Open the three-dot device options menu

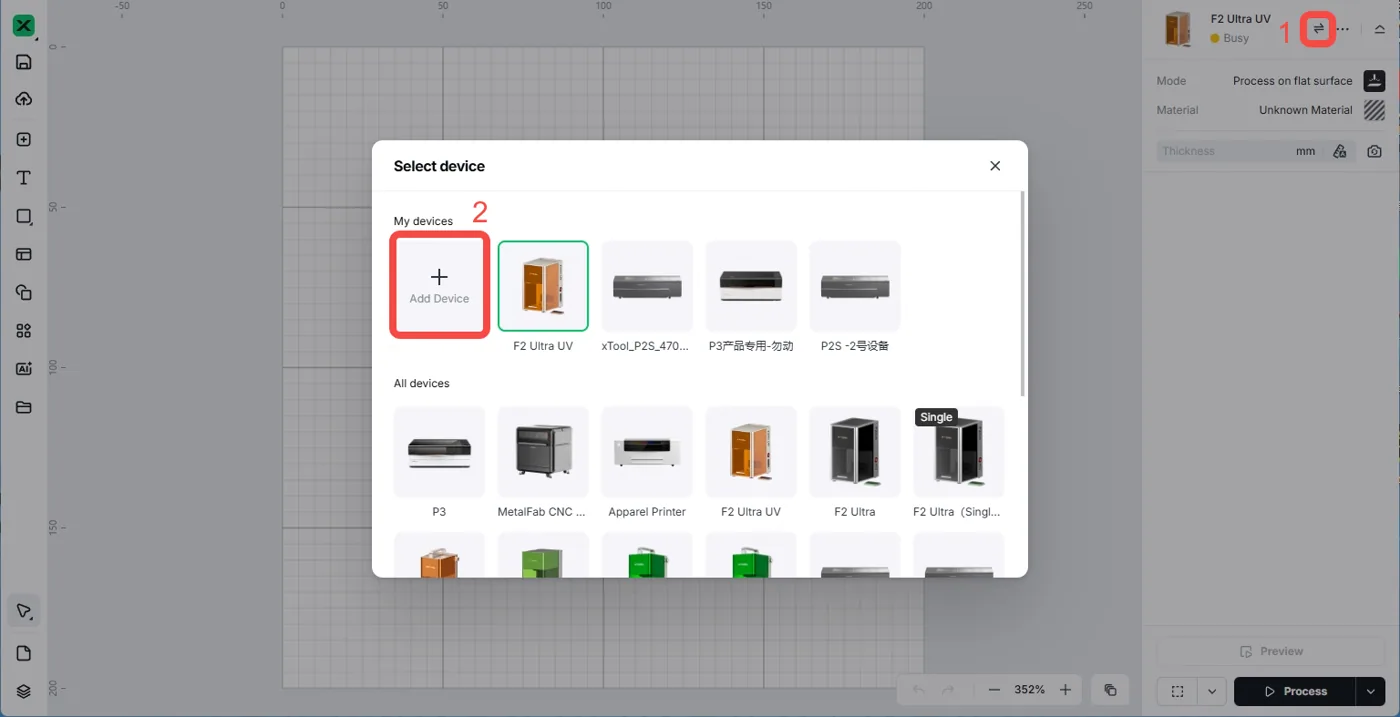[1343, 29]
